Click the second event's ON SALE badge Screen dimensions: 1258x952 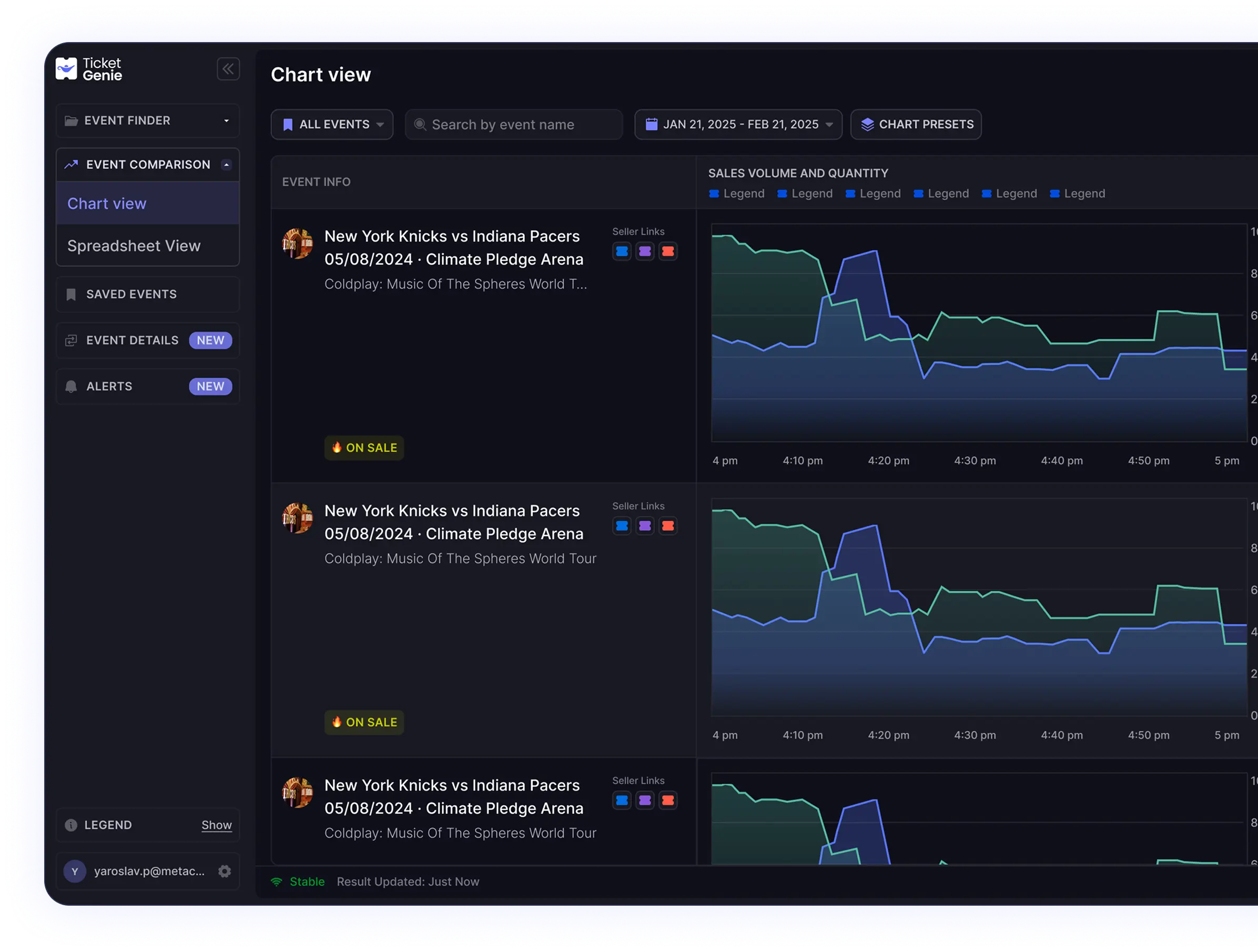click(364, 722)
